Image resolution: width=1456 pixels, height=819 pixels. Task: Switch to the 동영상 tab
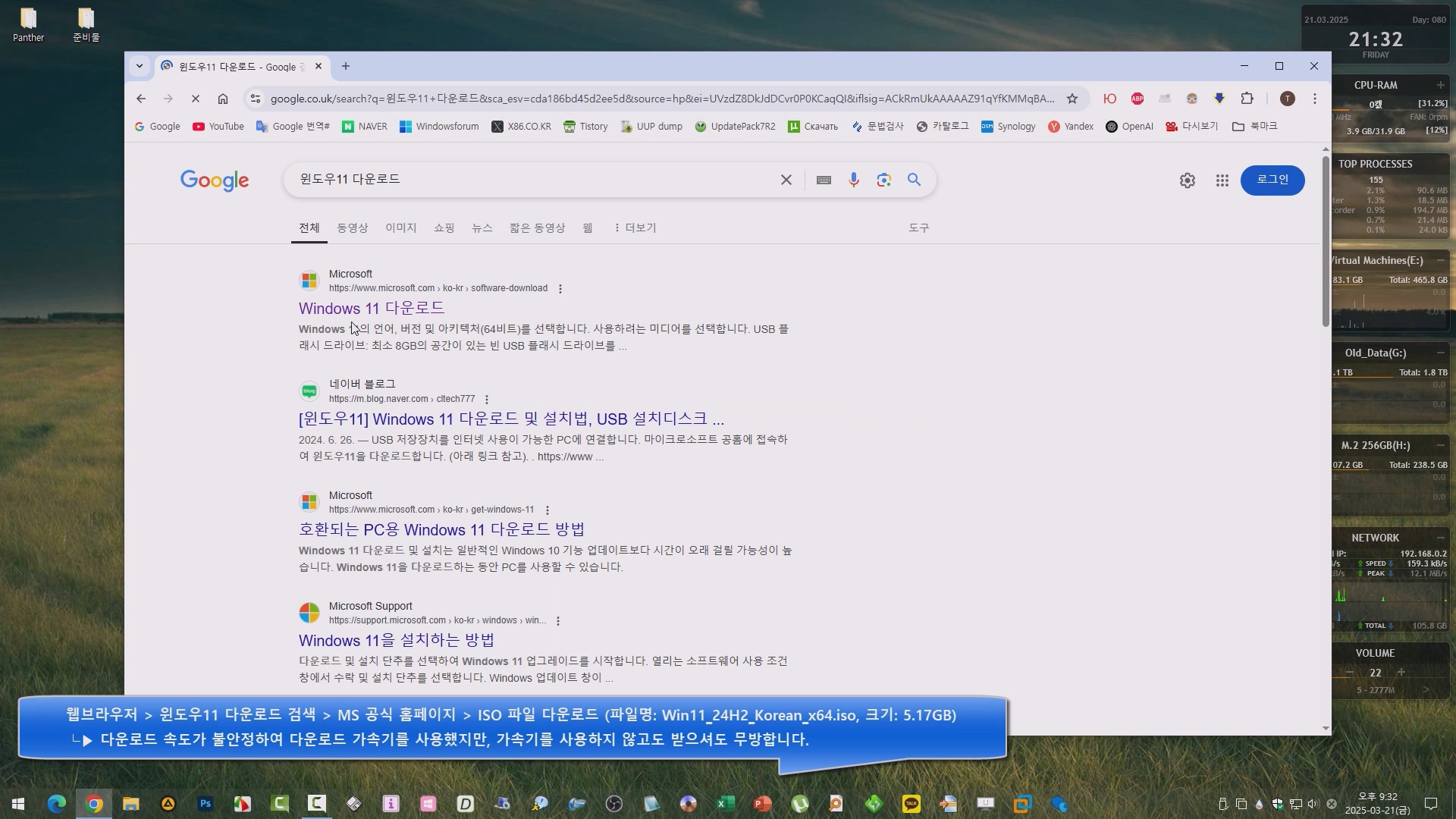[x=352, y=227]
